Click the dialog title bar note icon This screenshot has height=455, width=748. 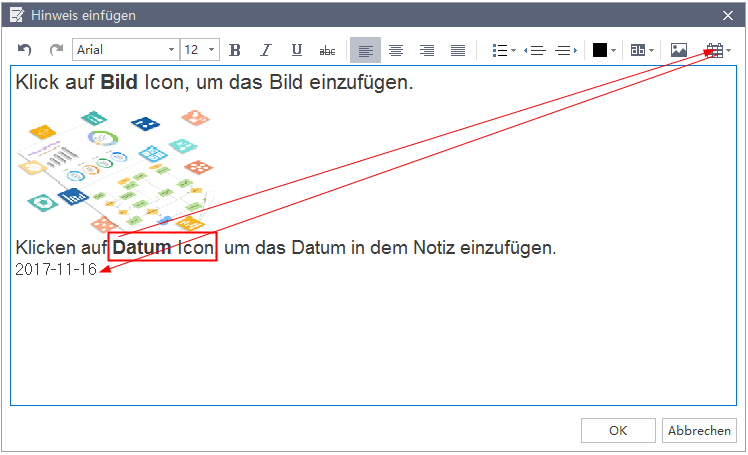coord(17,15)
